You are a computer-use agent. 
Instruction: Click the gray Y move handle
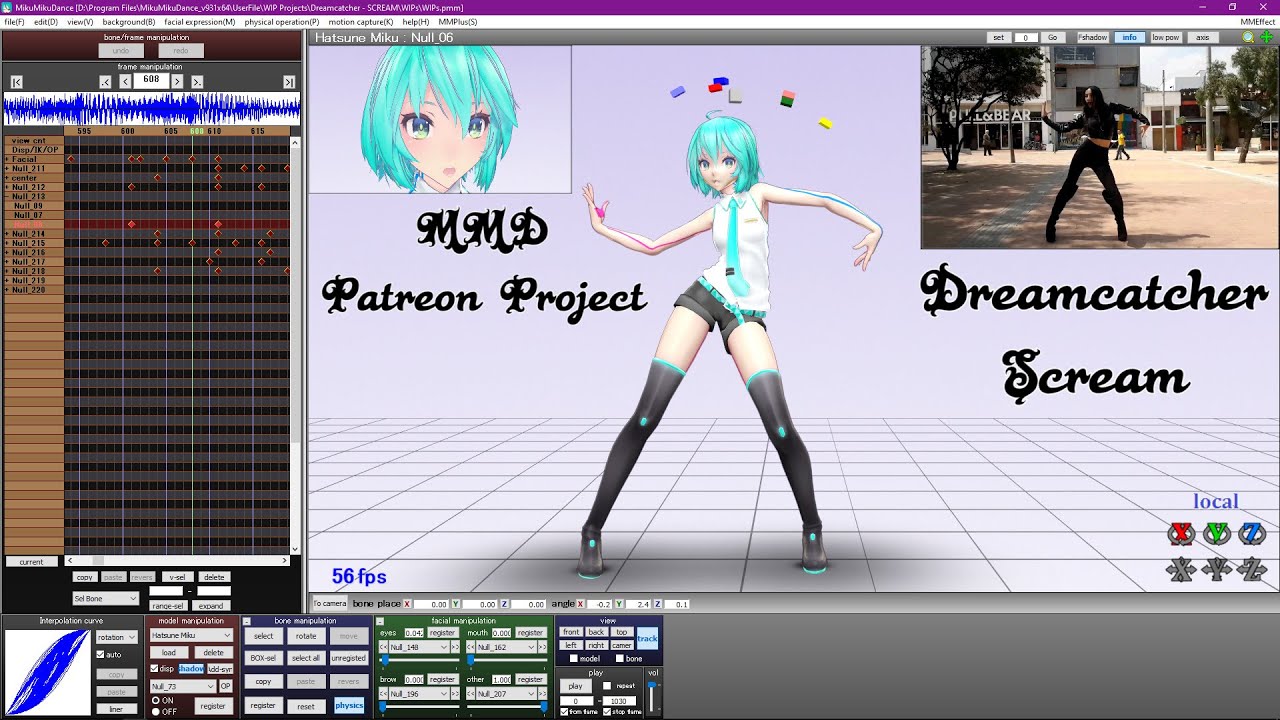1216,571
